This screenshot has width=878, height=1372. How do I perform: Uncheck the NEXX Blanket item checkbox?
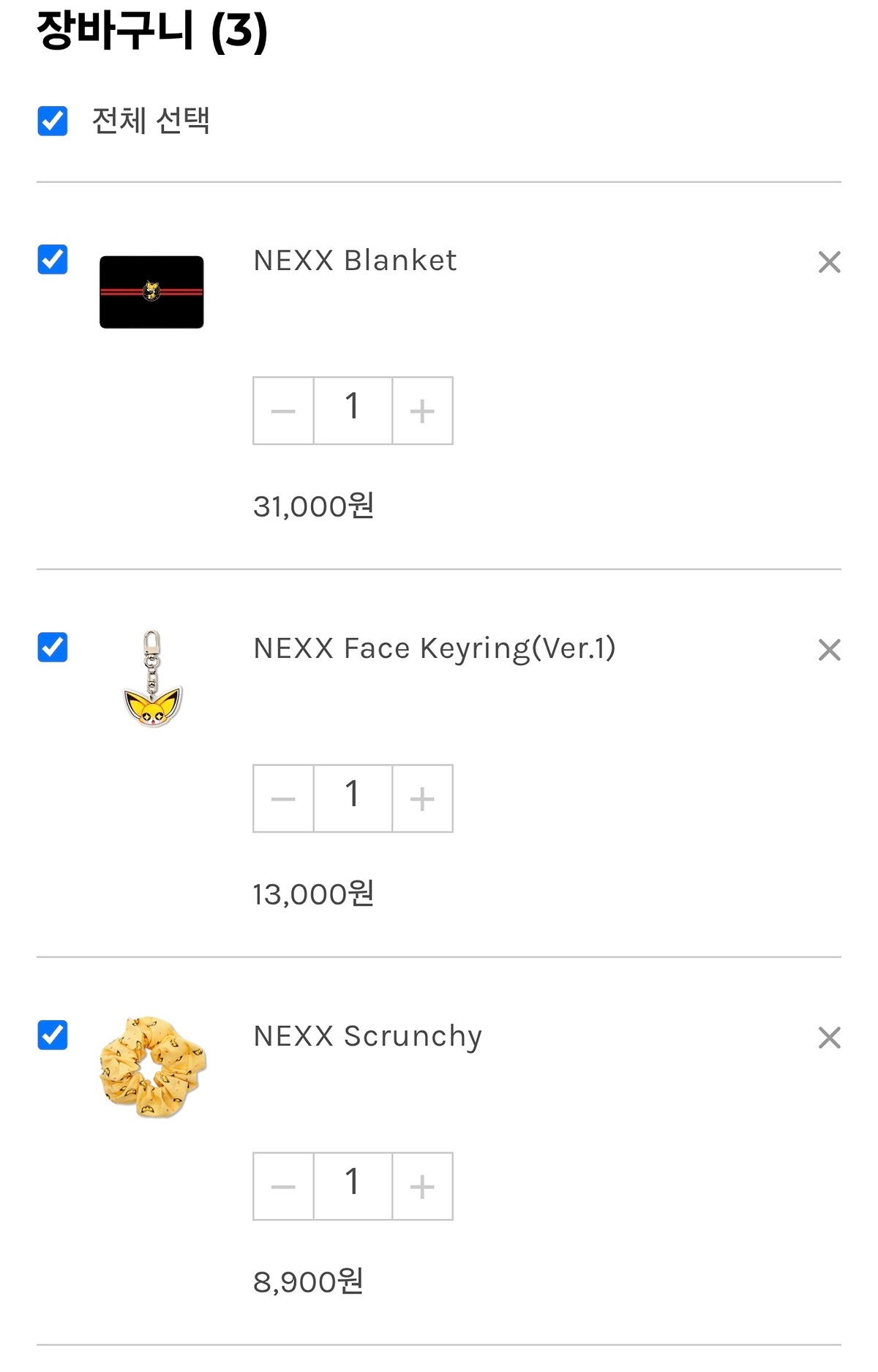pos(53,259)
